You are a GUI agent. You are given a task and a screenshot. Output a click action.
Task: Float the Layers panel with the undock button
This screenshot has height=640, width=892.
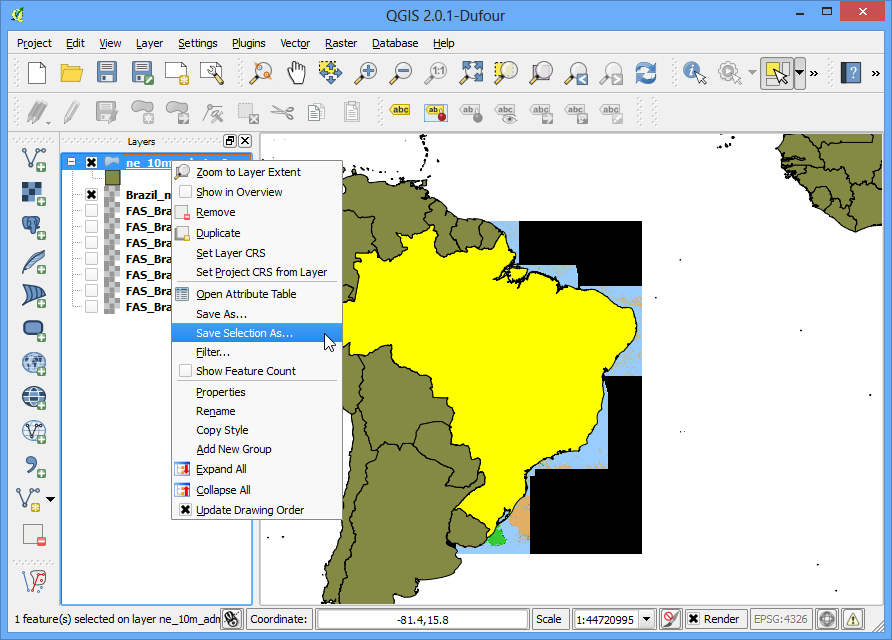pyautogui.click(x=230, y=141)
